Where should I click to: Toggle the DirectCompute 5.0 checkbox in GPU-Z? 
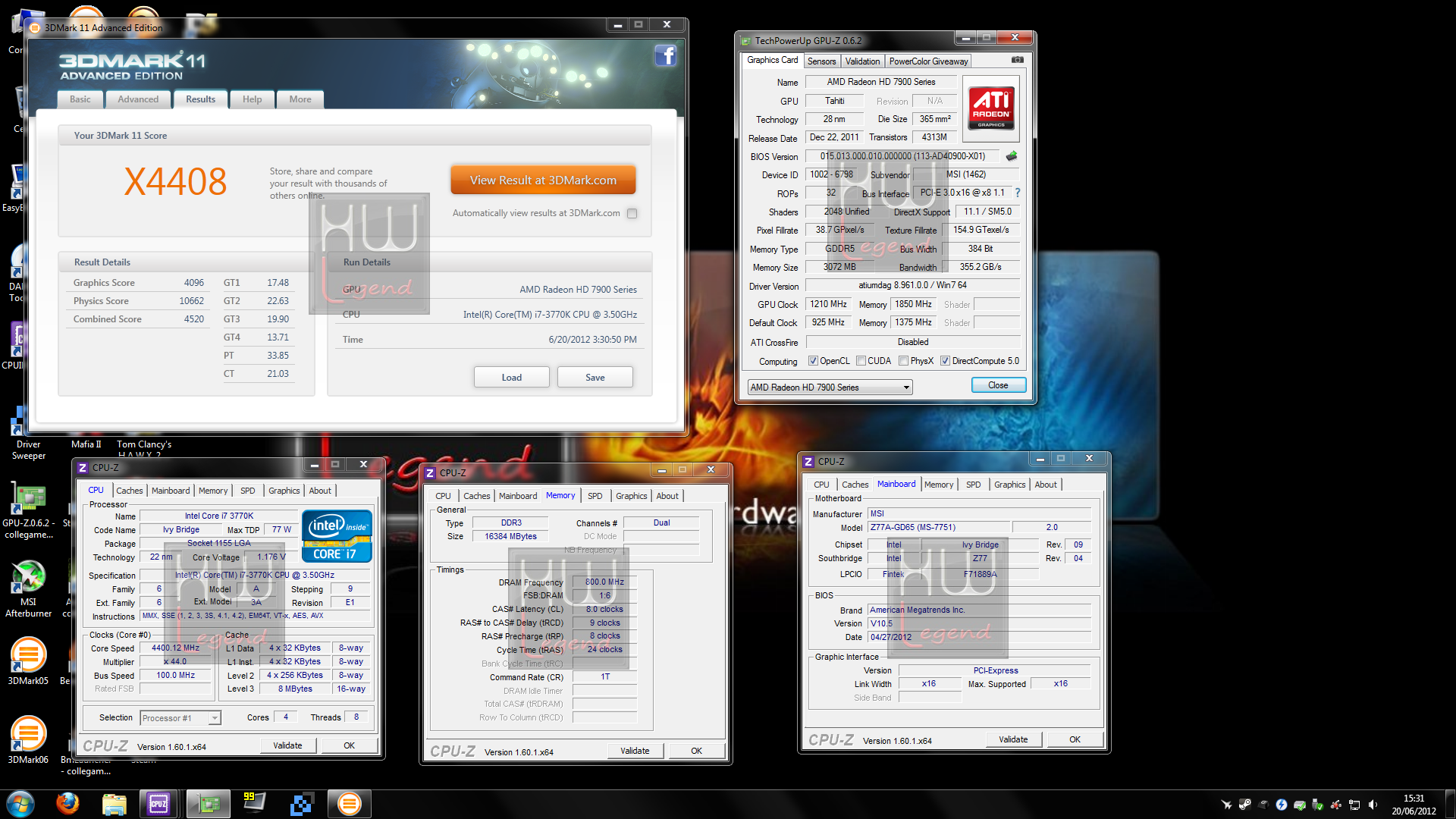(945, 361)
